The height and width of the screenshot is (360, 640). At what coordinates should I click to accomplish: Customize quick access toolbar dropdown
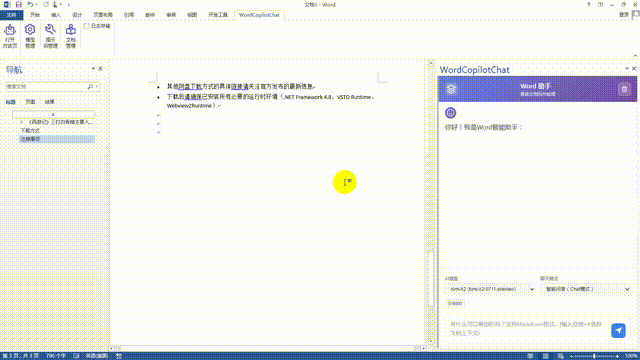69,4
